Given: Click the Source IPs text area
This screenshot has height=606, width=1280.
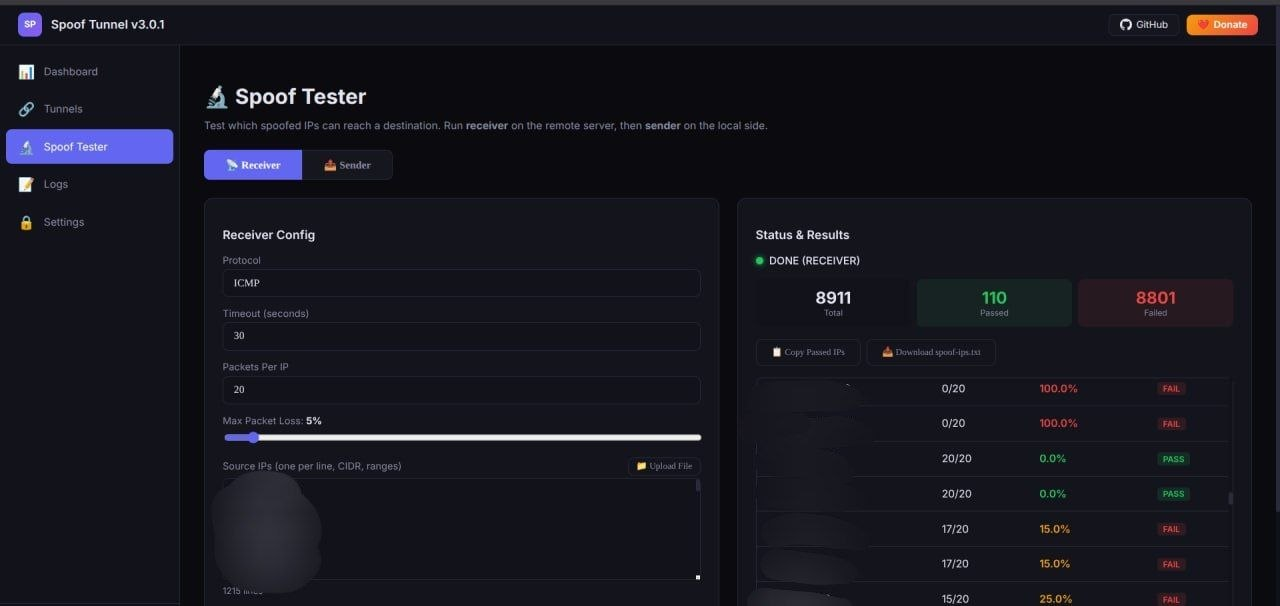Looking at the screenshot, I should pyautogui.click(x=461, y=529).
